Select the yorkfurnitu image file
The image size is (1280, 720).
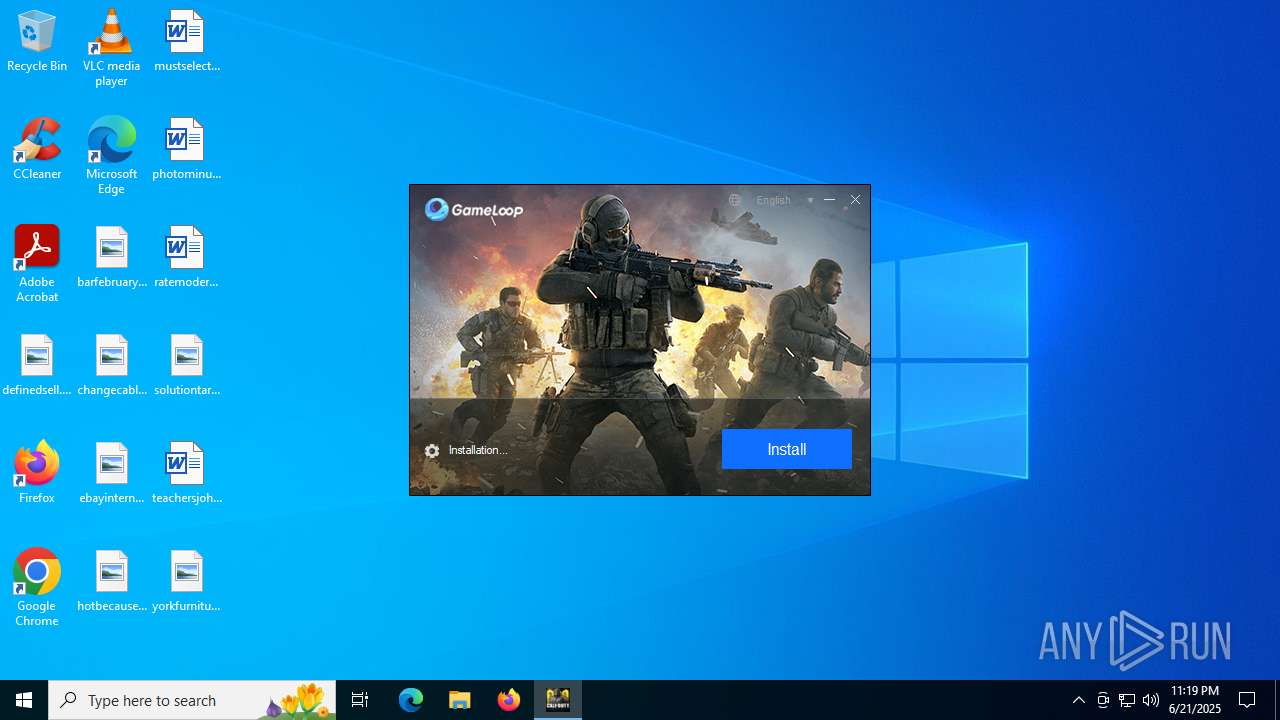(x=186, y=581)
